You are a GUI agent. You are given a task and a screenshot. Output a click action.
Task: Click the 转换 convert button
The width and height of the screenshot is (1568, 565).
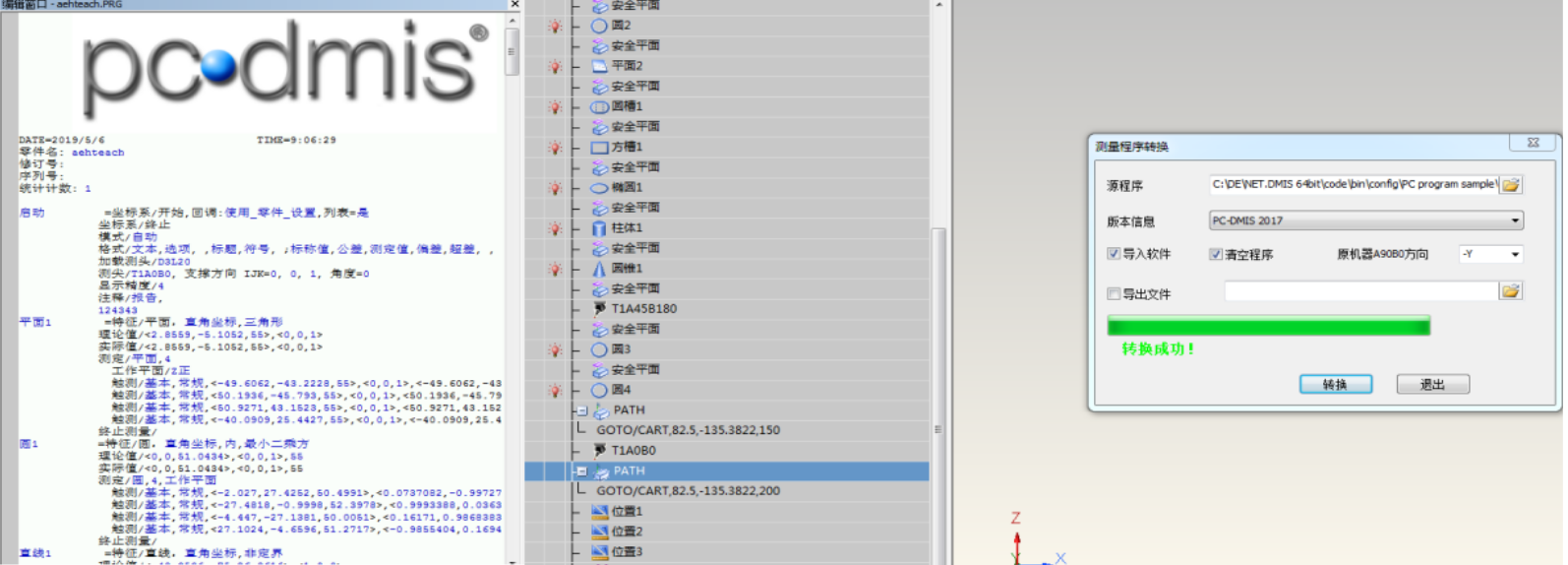click(1335, 384)
